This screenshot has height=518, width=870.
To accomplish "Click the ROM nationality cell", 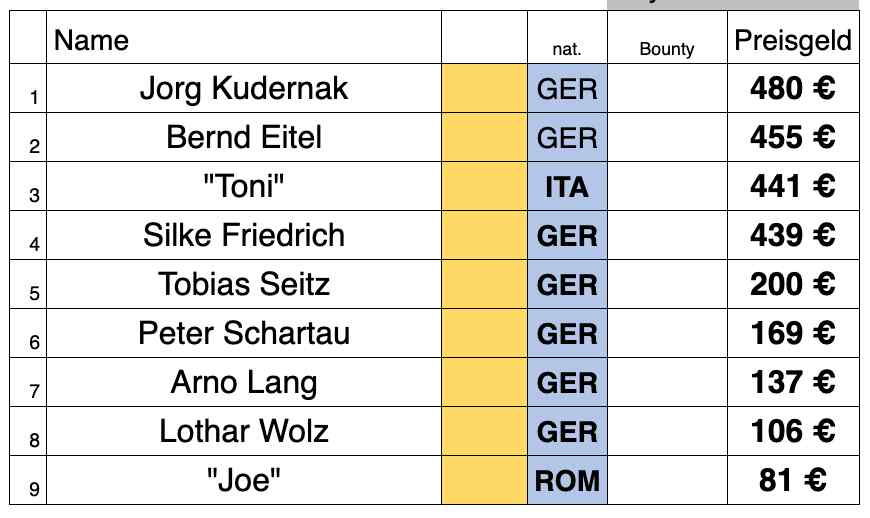I will click(x=567, y=480).
